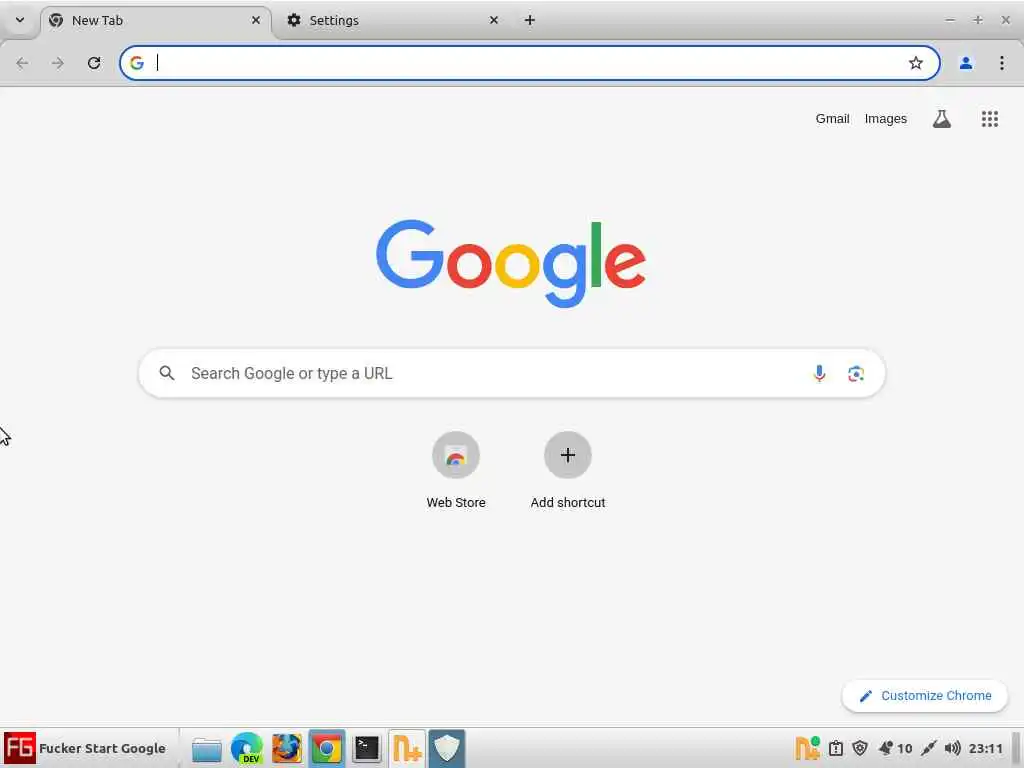Open the Gmail link

pos(832,119)
